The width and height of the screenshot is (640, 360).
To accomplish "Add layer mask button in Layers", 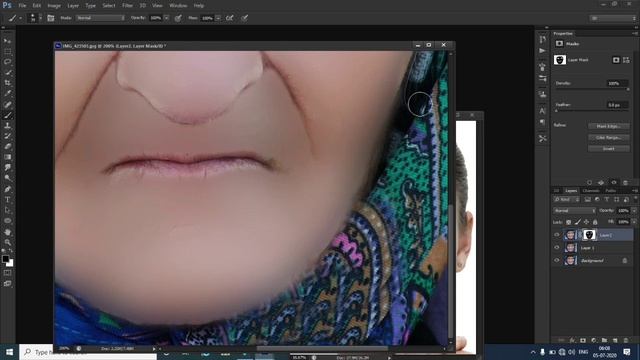I will coord(583,340).
